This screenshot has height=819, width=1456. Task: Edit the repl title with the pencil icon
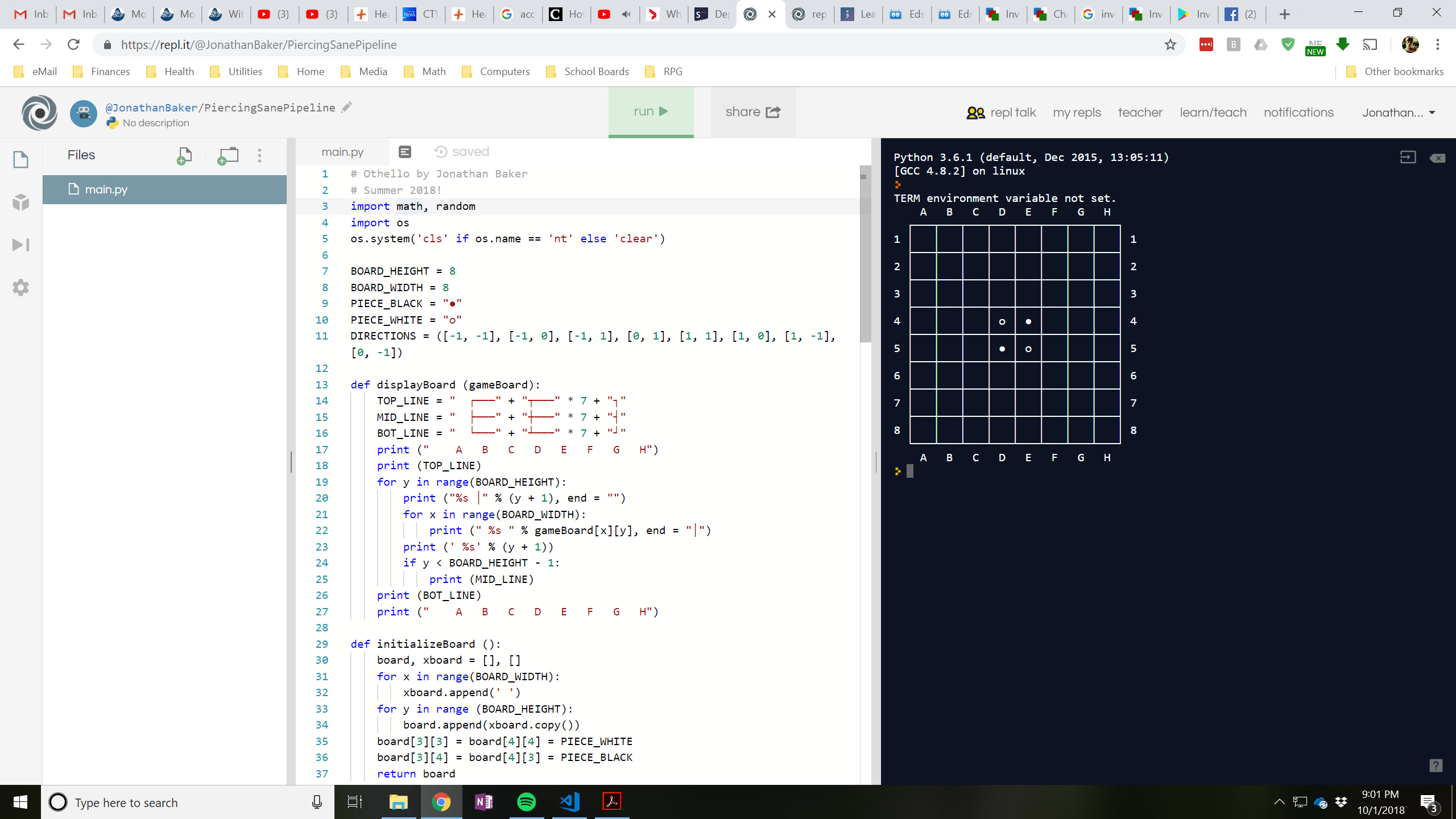[346, 107]
